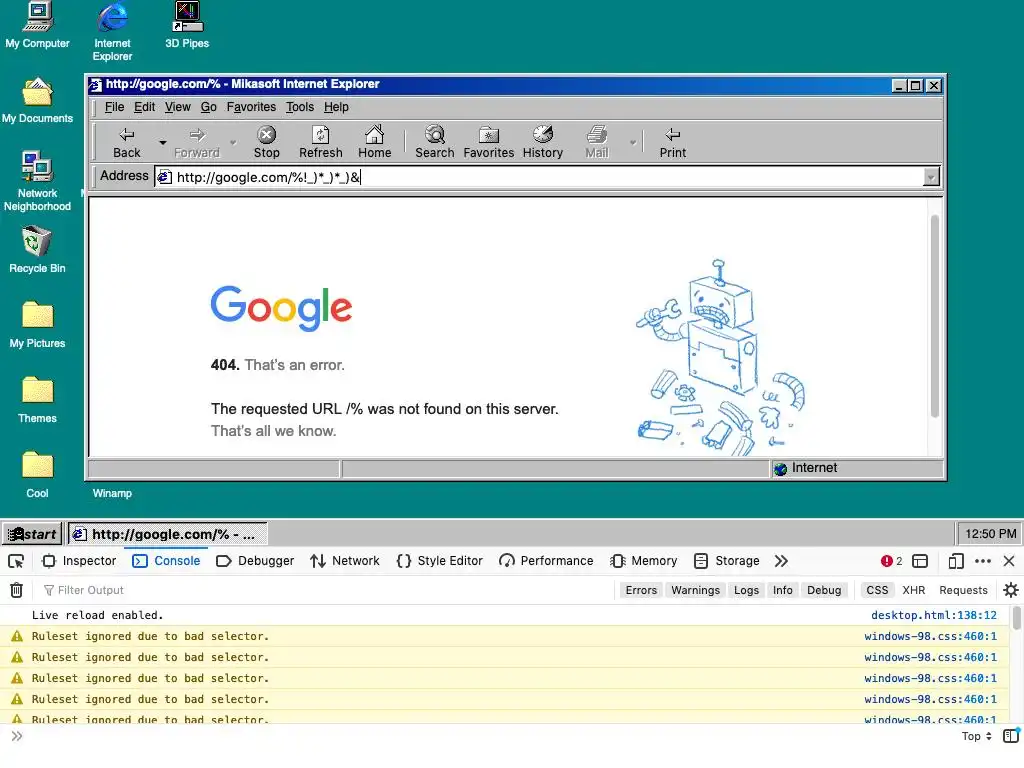Open the History toolbar button
The width and height of the screenshot is (1024, 768).
543,142
